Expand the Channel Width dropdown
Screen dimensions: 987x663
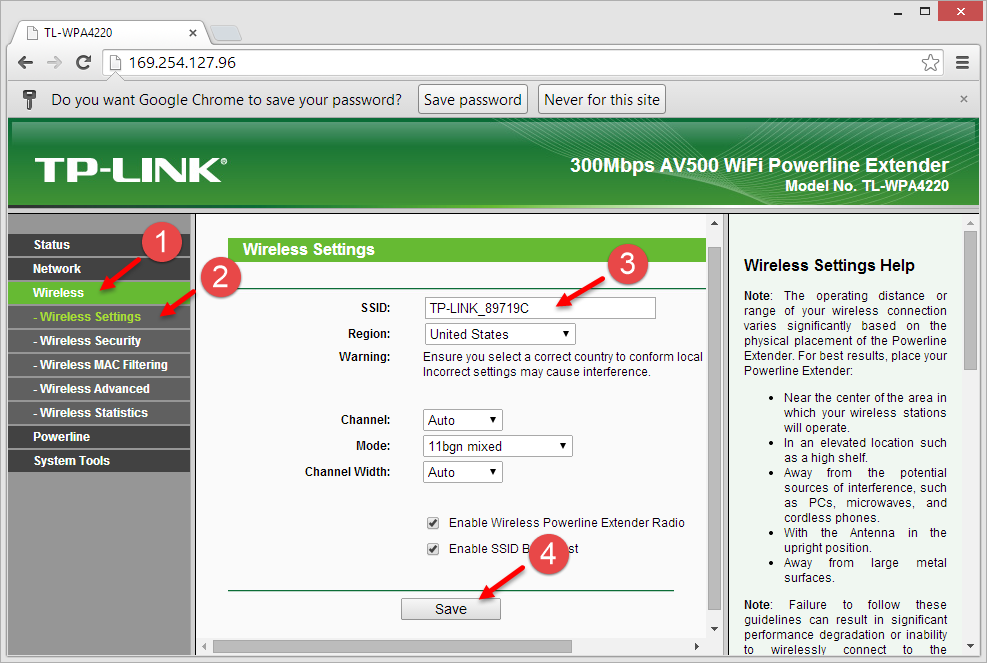tap(464, 472)
